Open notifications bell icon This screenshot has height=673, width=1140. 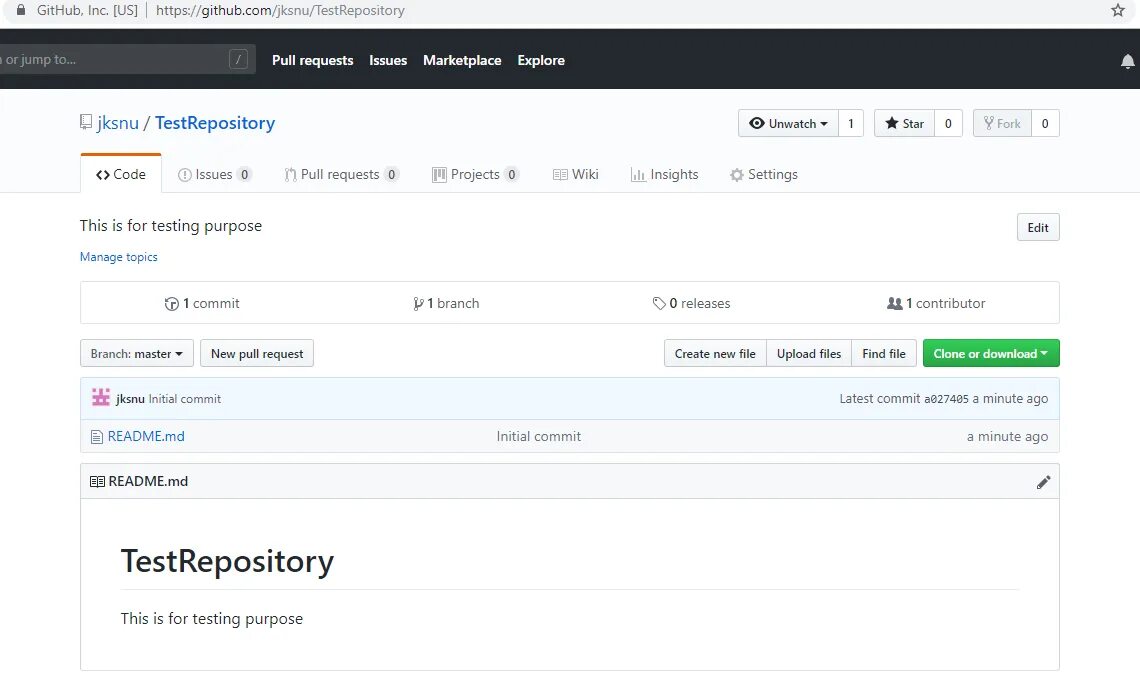pyautogui.click(x=1128, y=61)
